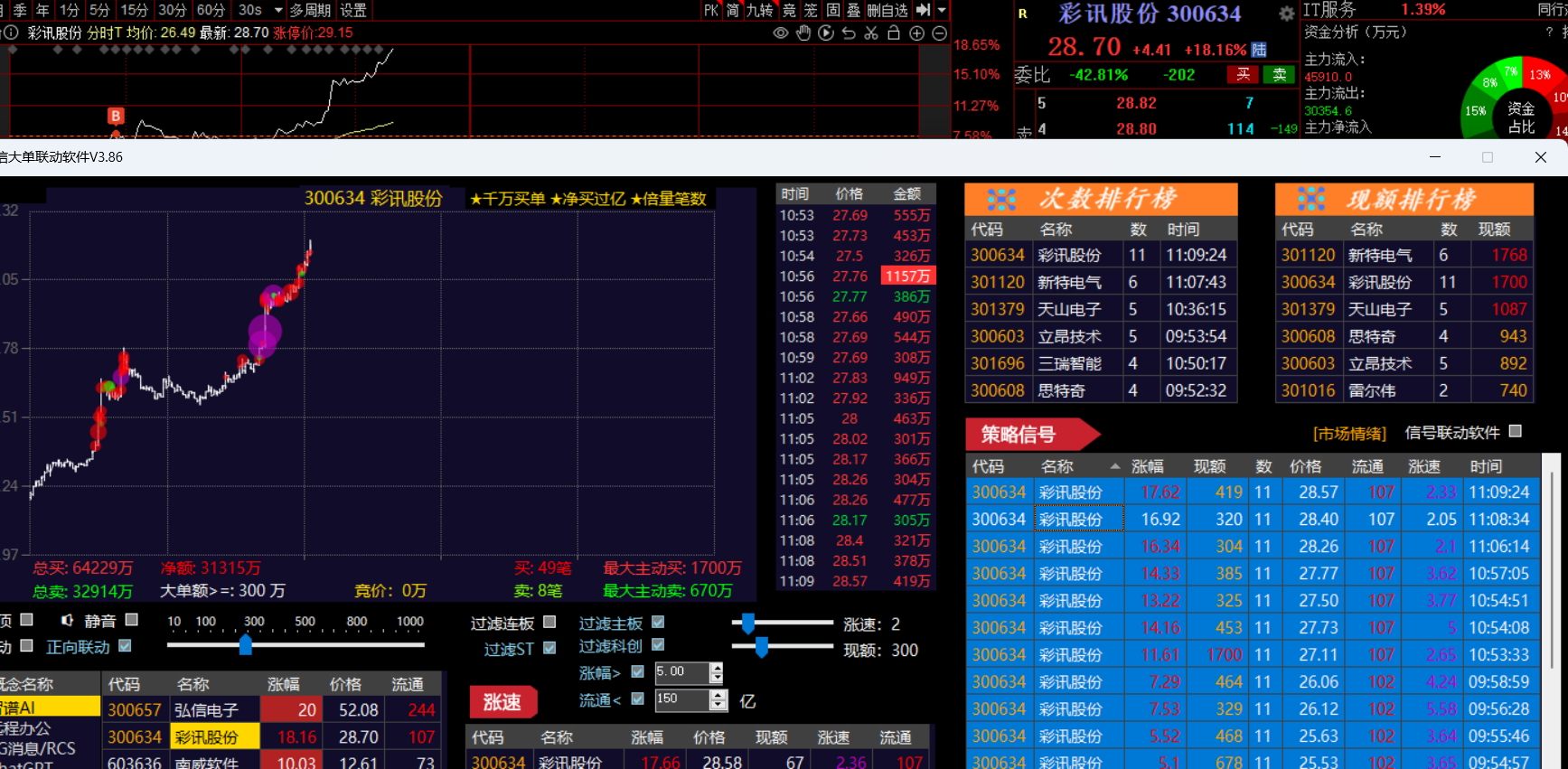Open the 30s period dropdown arrow
1568x769 pixels.
pyautogui.click(x=278, y=10)
